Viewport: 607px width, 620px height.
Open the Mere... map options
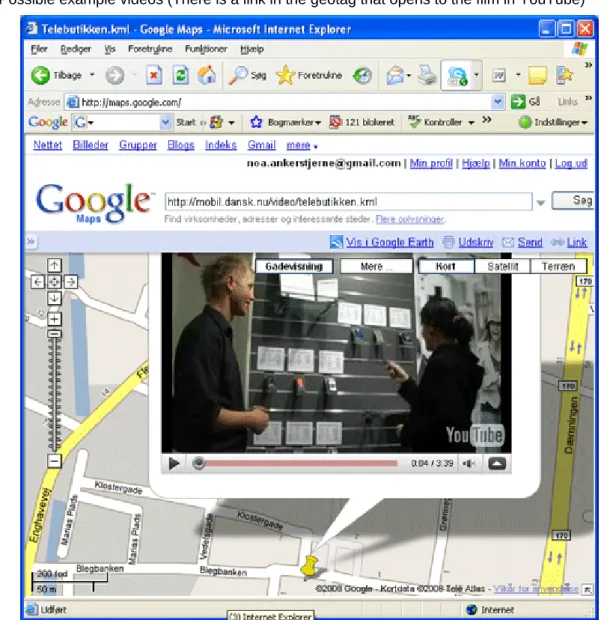376,267
